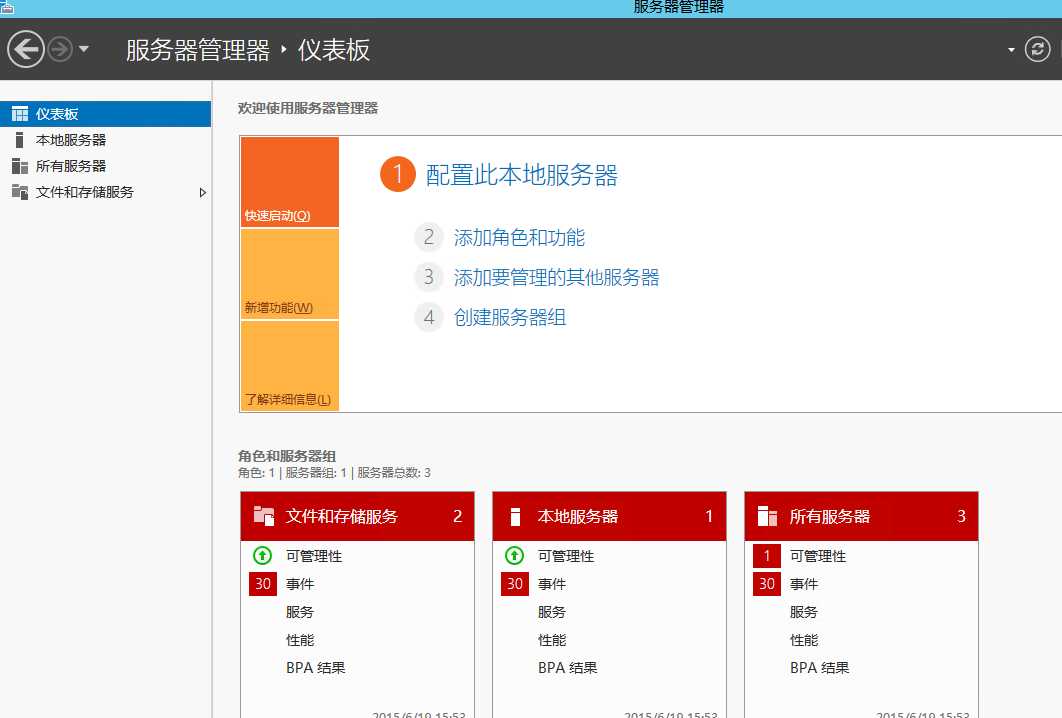Image resolution: width=1062 pixels, height=718 pixels.
Task: Select the 快速启动(Q) tile
Action: (290, 182)
